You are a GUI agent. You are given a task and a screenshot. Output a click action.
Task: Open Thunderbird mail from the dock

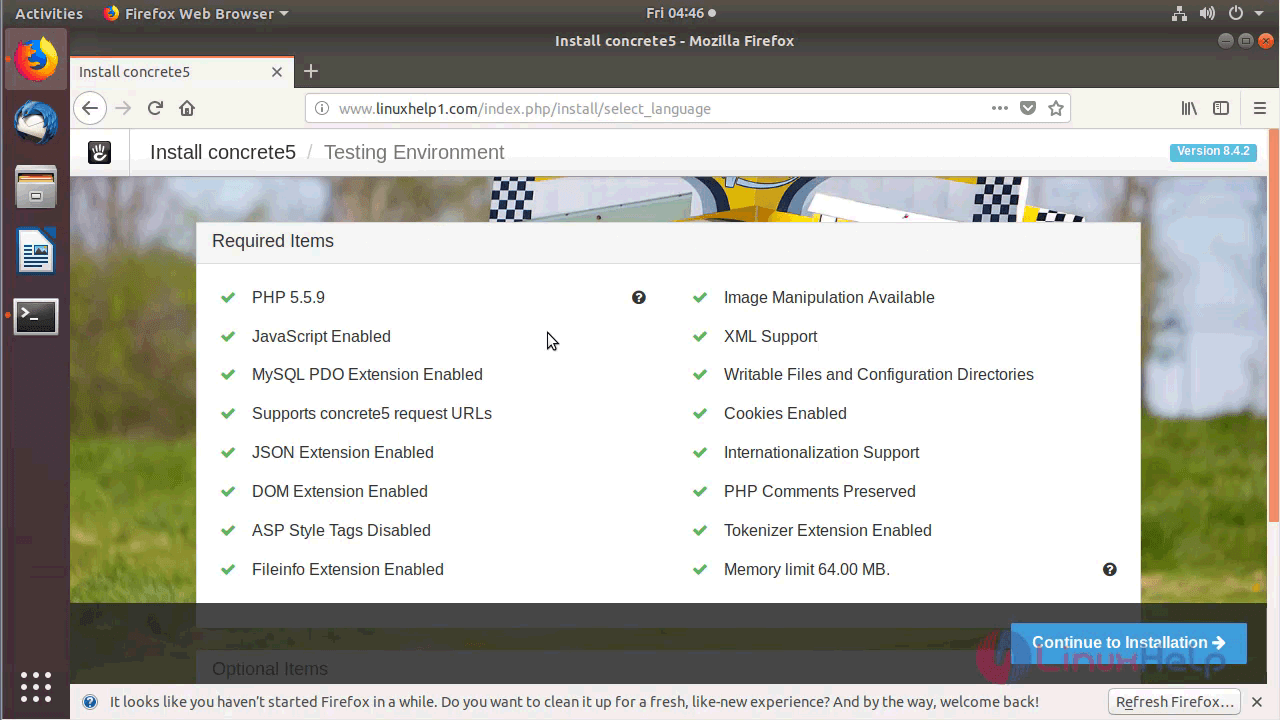point(37,123)
